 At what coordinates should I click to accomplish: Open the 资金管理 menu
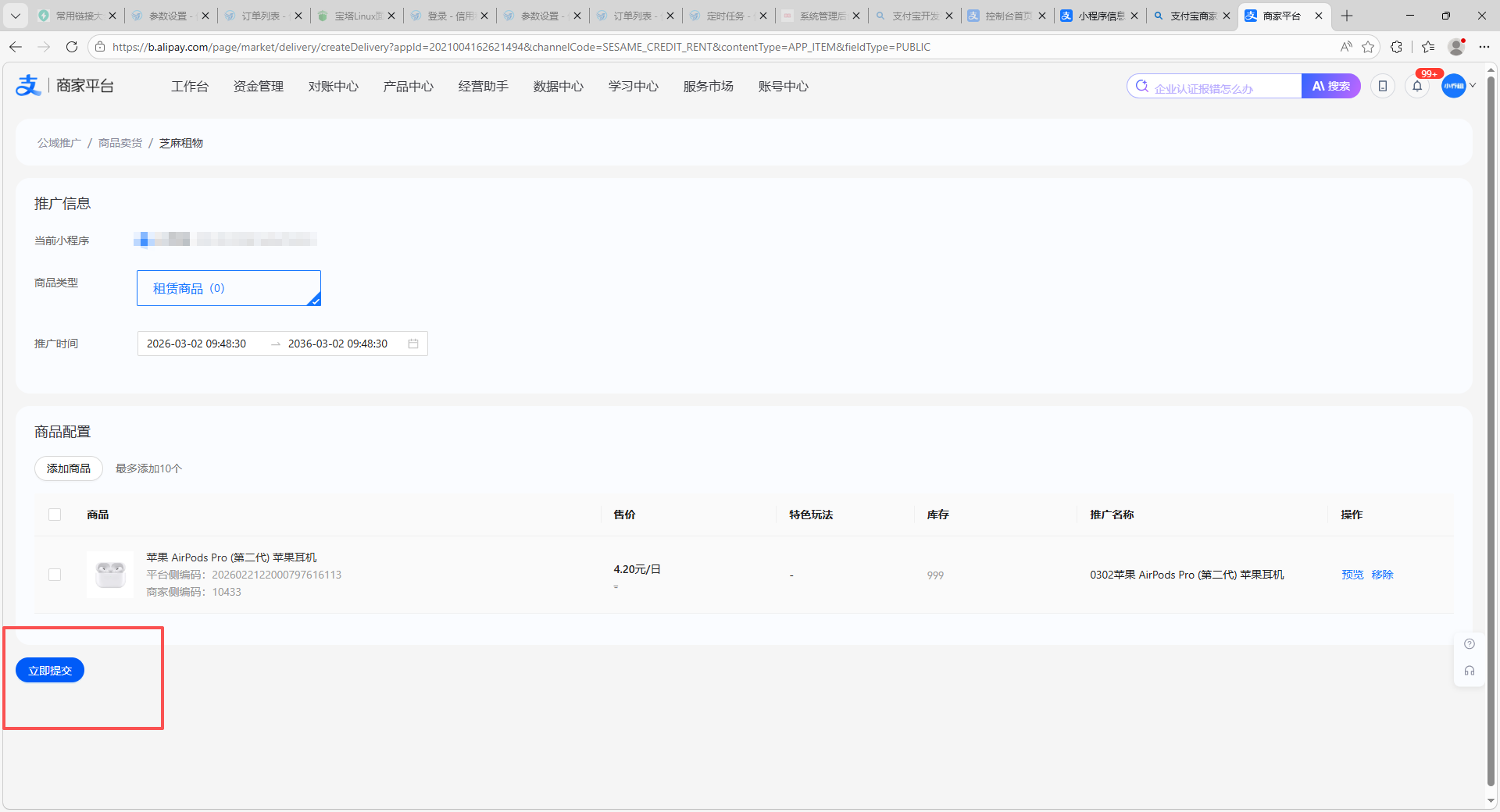[258, 87]
